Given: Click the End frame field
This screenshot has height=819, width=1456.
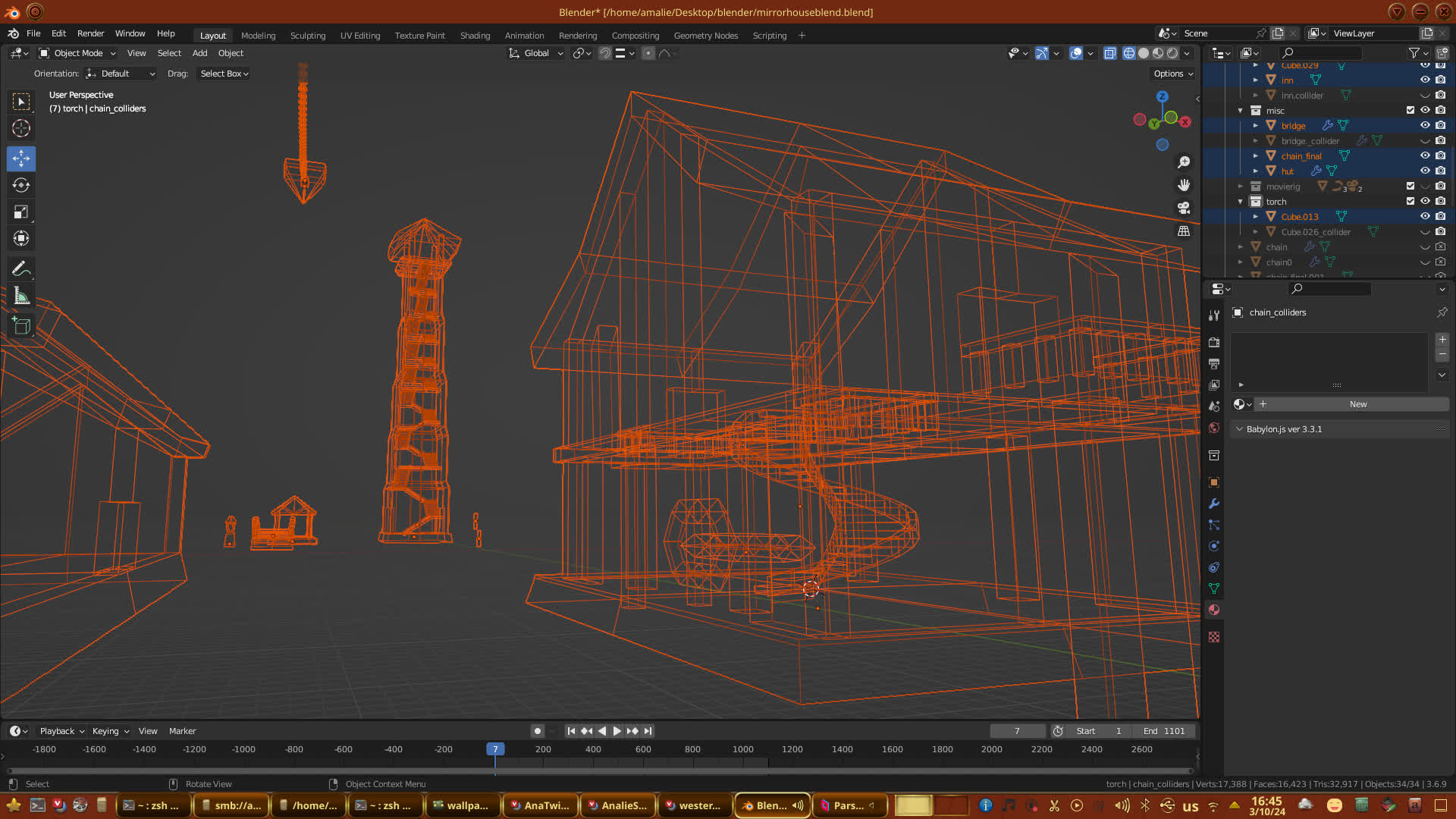Looking at the screenshot, I should click(1163, 731).
